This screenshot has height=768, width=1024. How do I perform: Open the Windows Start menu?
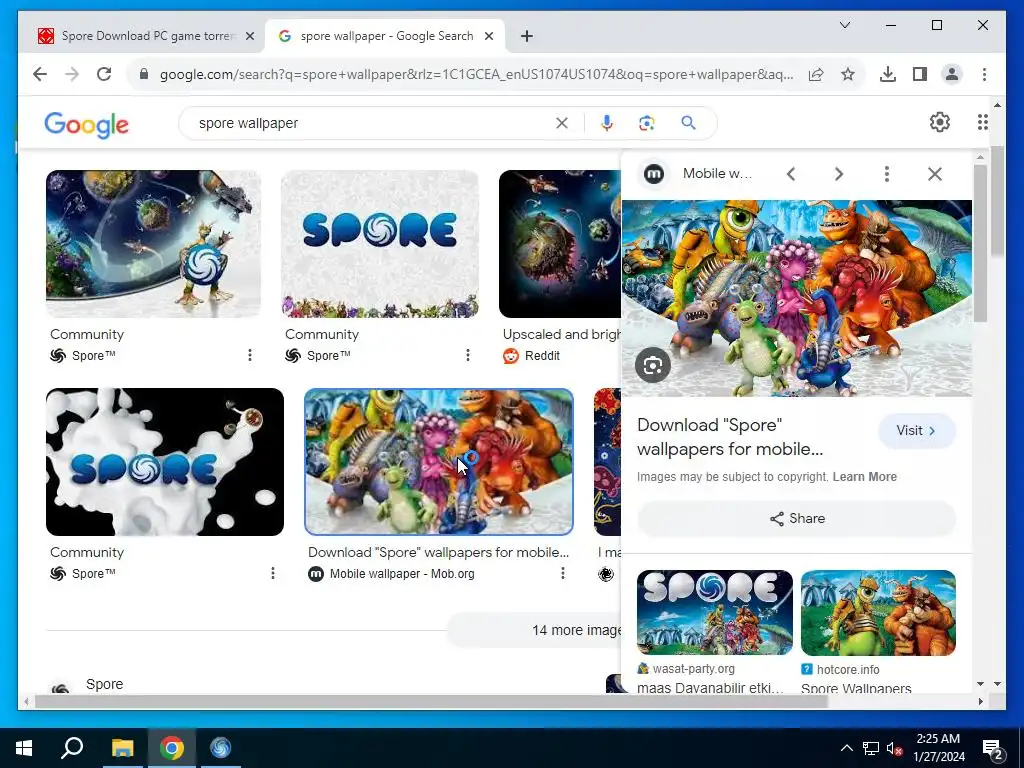click(24, 748)
